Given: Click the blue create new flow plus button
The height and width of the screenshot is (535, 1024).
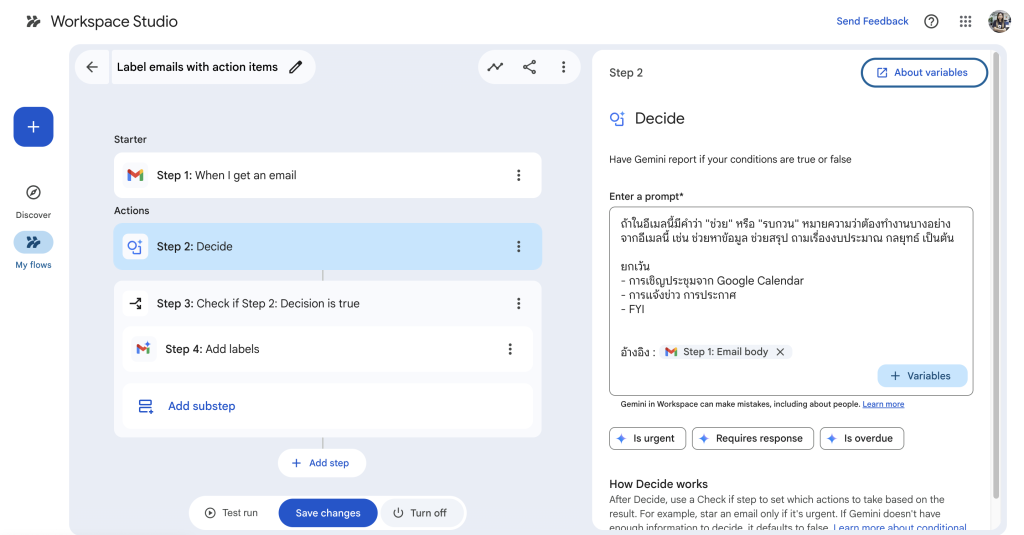Looking at the screenshot, I should pos(33,127).
